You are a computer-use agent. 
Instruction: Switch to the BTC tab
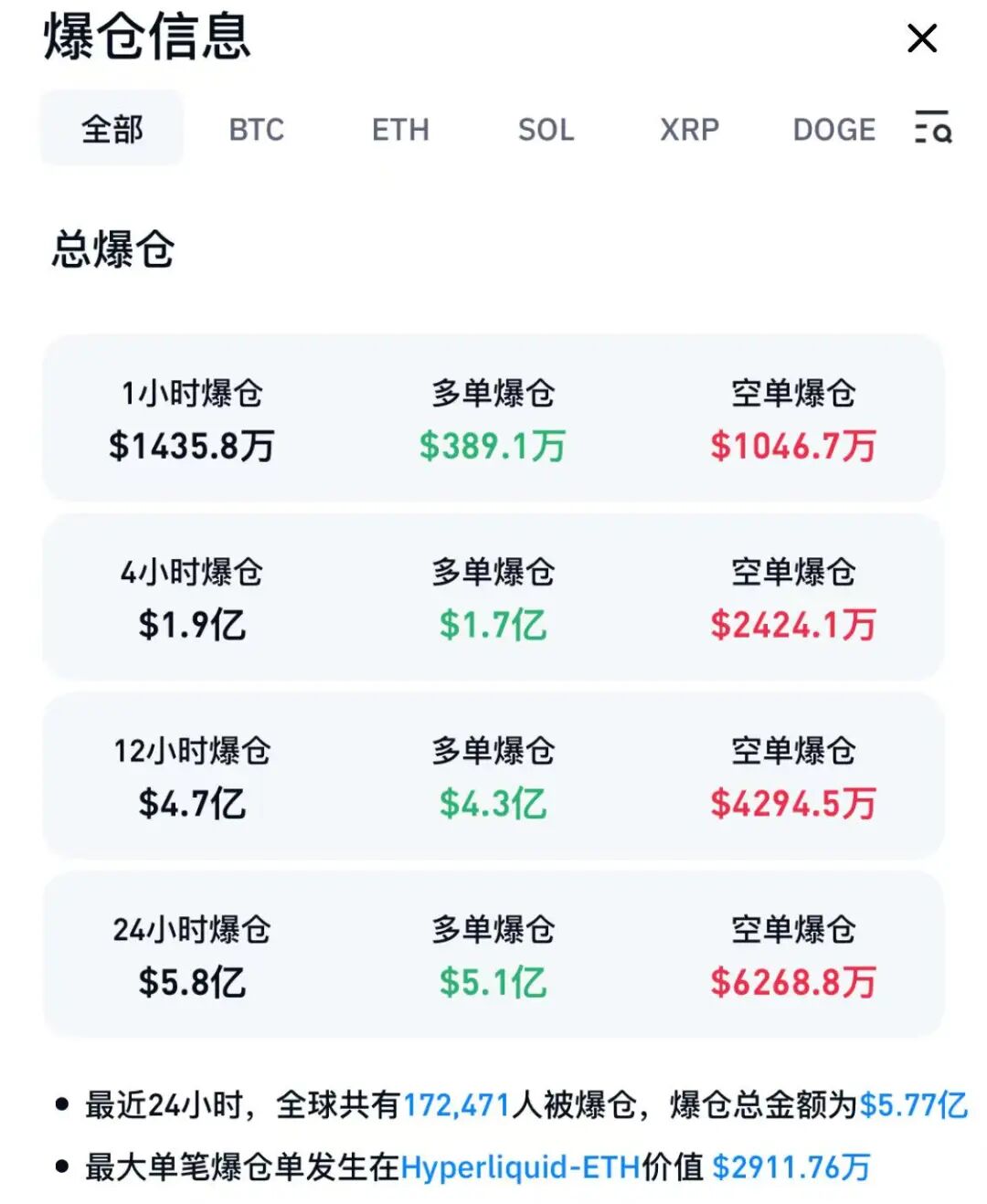pyautogui.click(x=256, y=130)
